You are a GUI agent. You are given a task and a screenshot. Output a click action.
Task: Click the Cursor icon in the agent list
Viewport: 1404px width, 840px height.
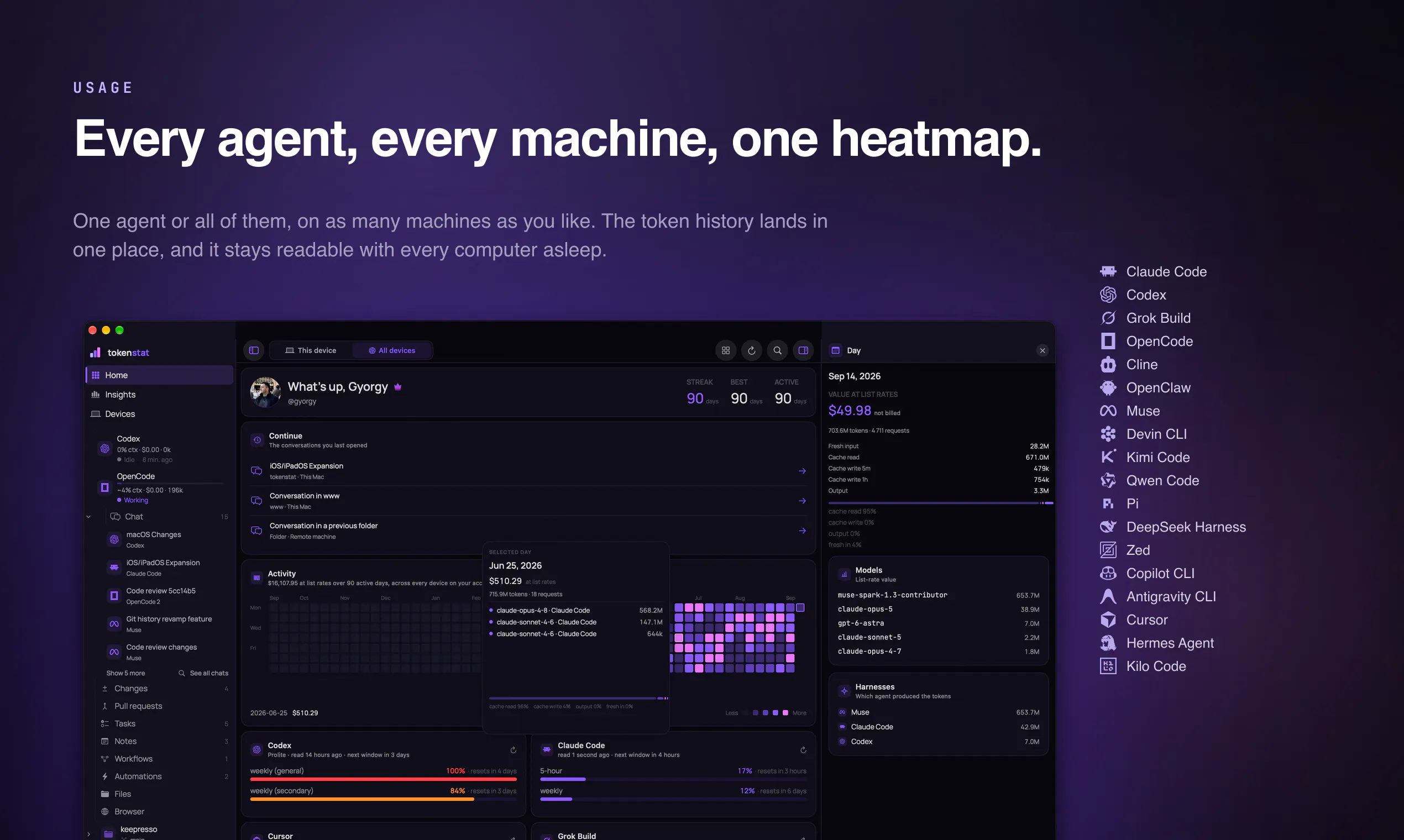(x=1108, y=620)
